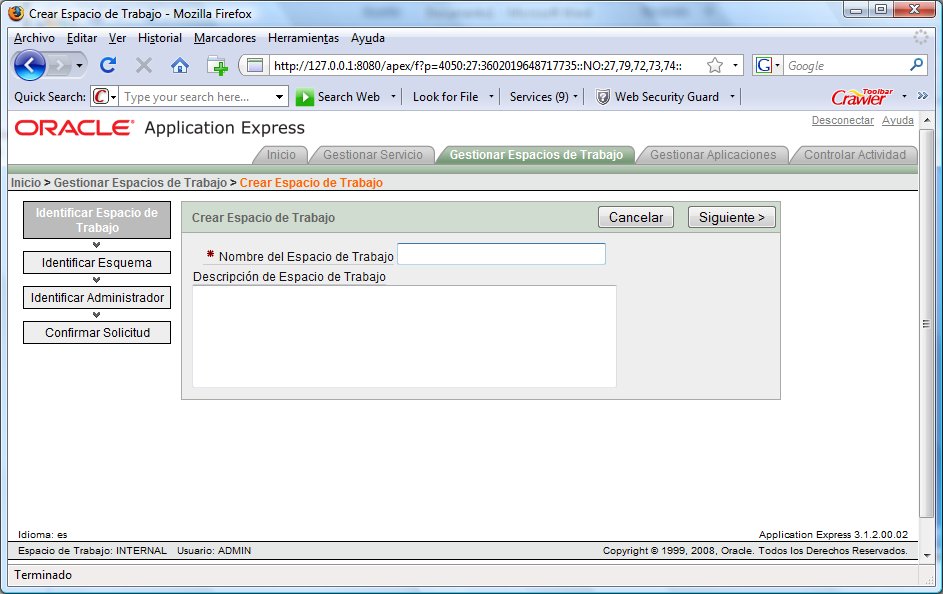Screen dimensions: 943x594
Task: Click the Google search engine icon
Action: [x=764, y=65]
